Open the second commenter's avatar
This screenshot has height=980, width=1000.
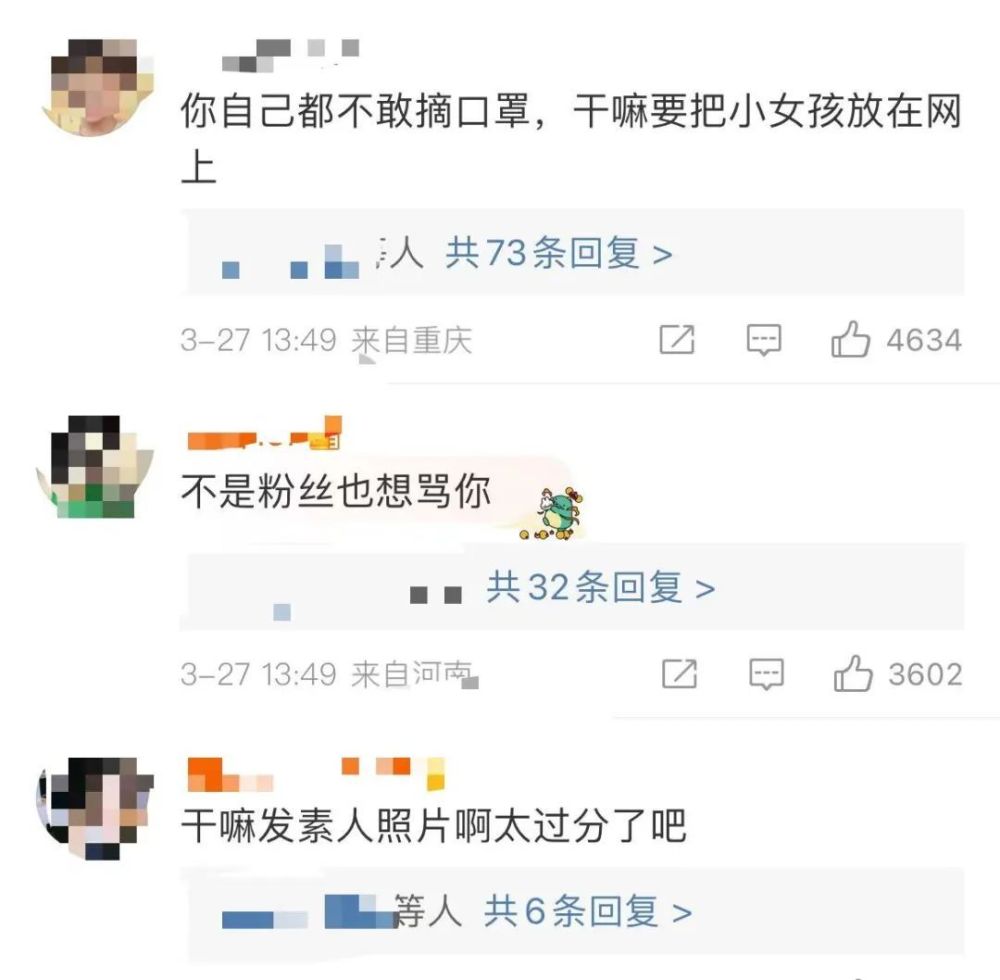96,466
